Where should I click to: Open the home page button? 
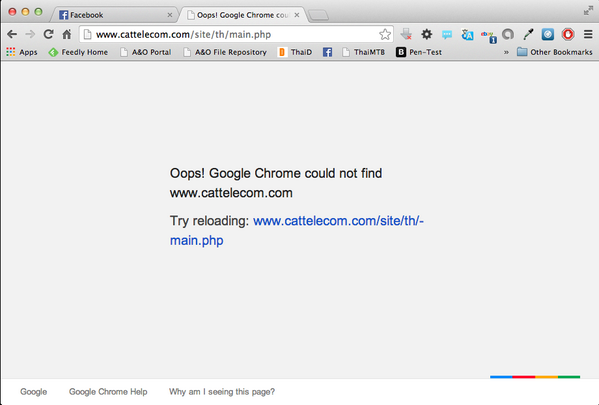tap(67, 34)
